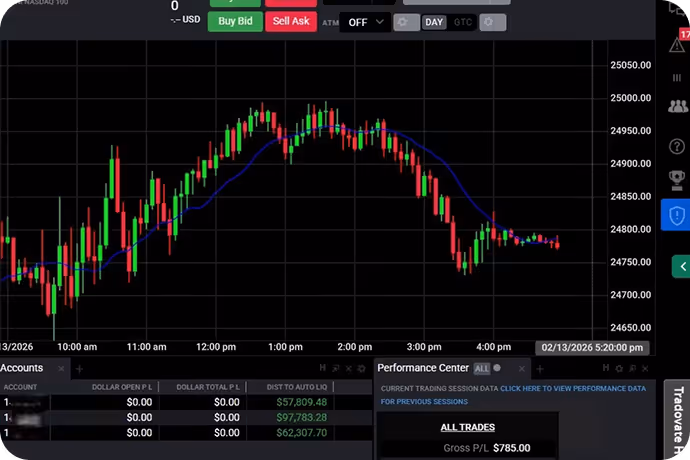The height and width of the screenshot is (460, 690).
Task: Close the Accounts panel with X icon
Action: click(x=349, y=368)
